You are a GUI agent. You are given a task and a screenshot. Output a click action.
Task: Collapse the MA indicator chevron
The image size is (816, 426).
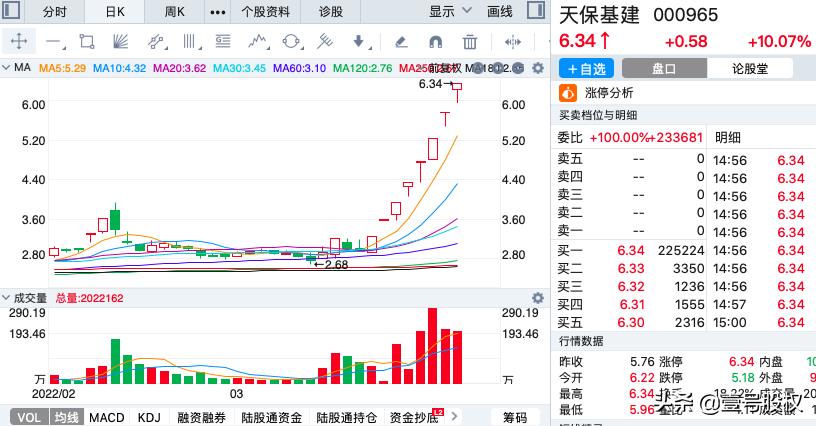point(6,68)
